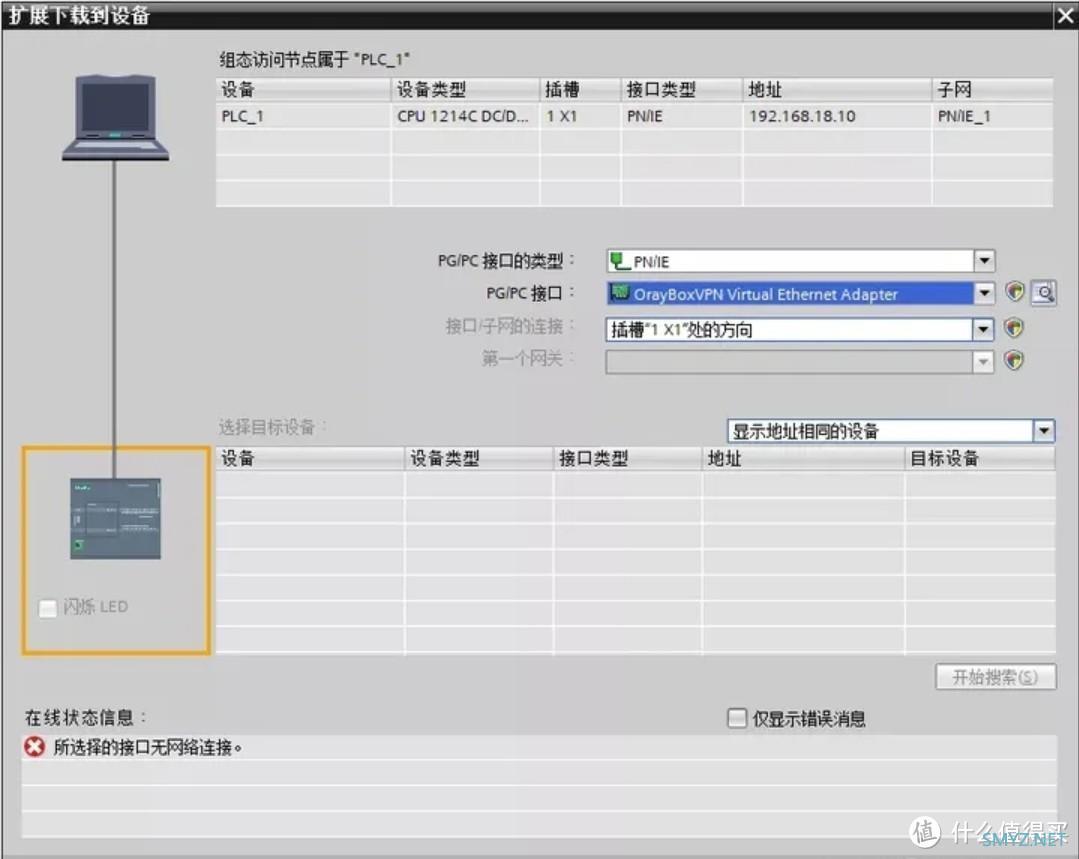Click shield icon beside first gateway field
Viewport: 1079px width, 859px height.
pos(1014,360)
